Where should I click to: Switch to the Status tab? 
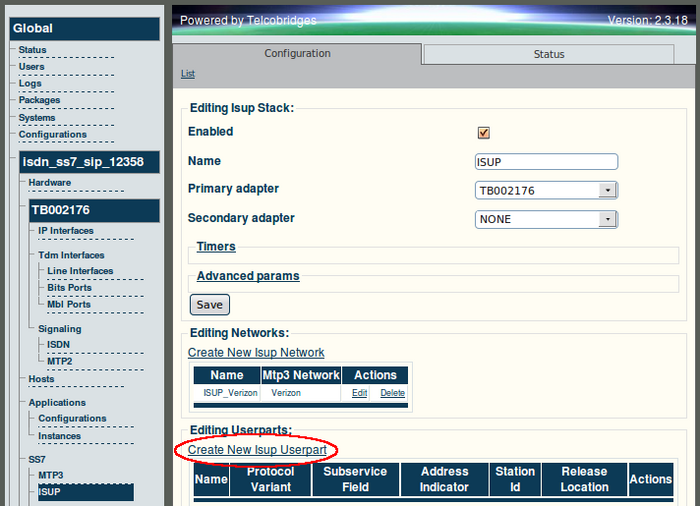coord(548,54)
